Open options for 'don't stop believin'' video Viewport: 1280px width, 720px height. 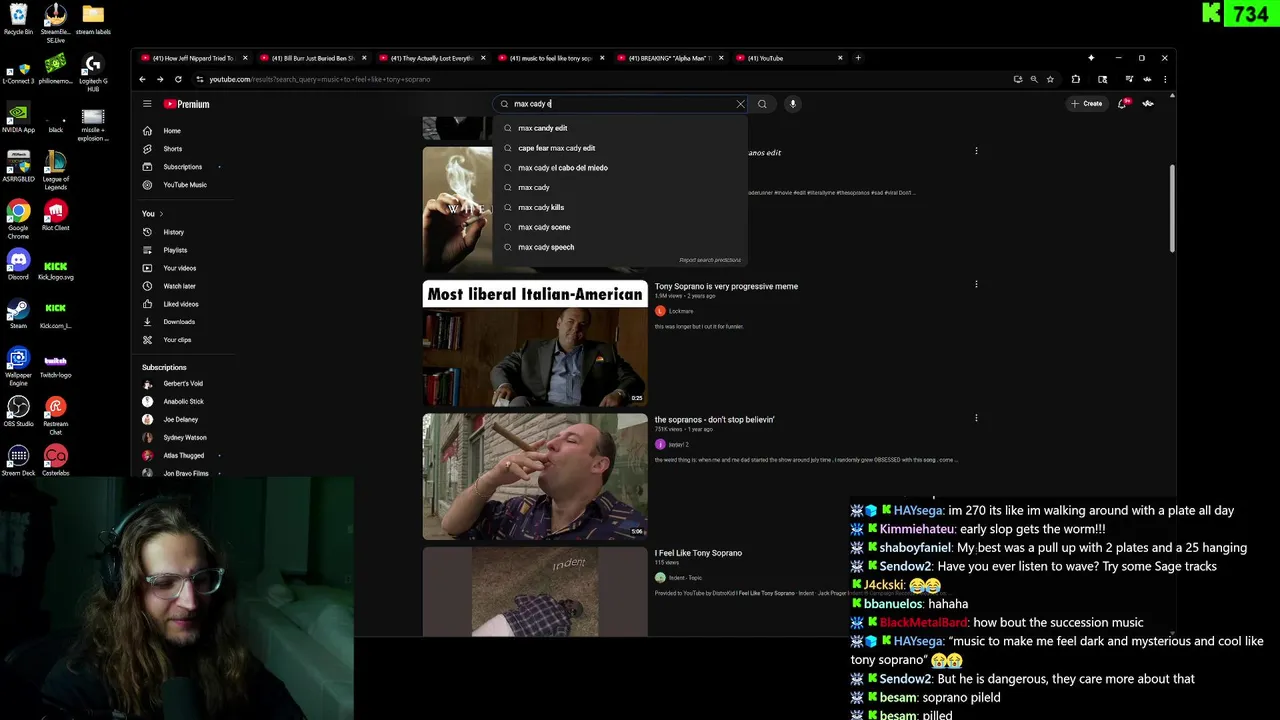pos(976,418)
